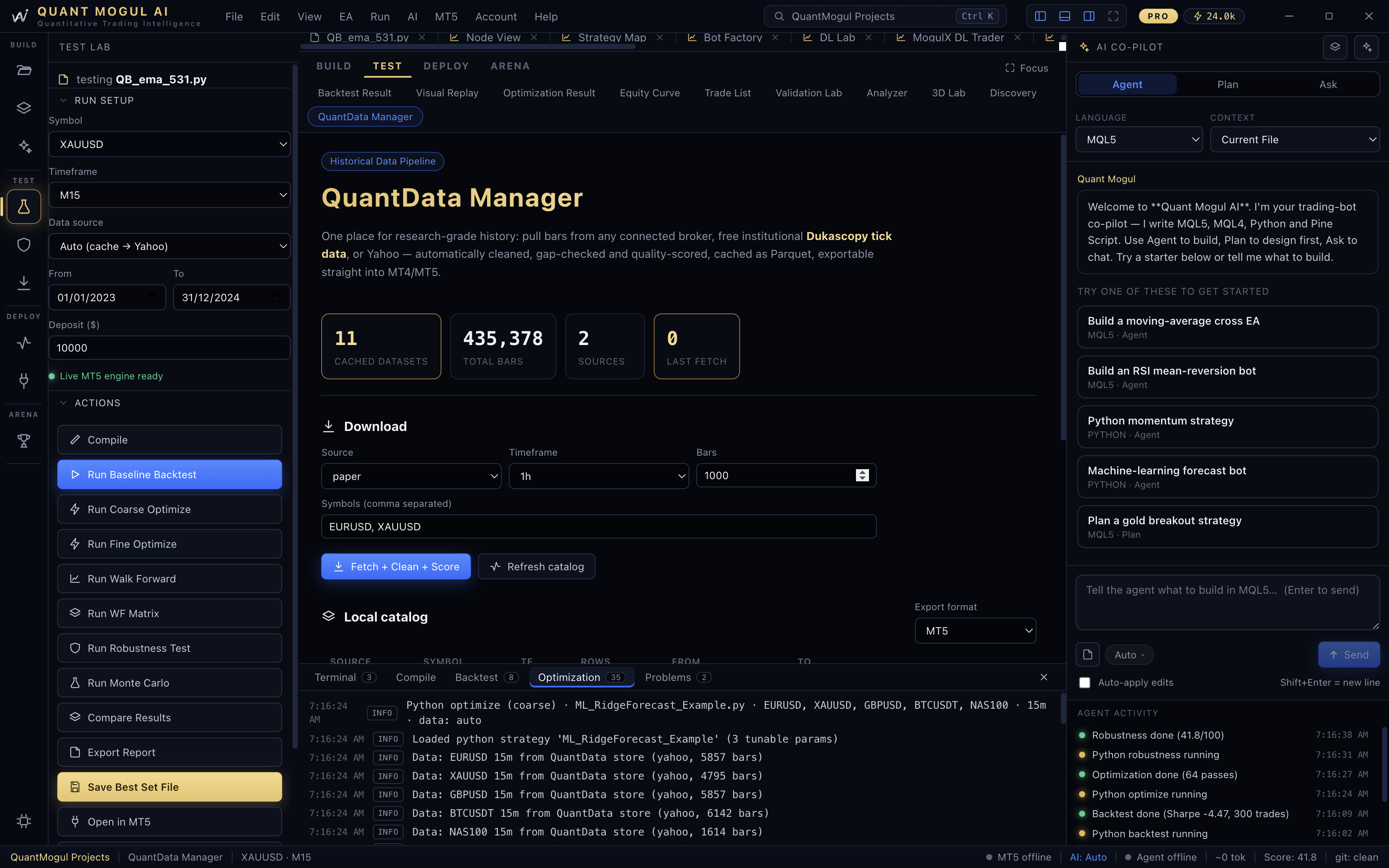Screen dimensions: 1389x868
Task: Open the Equity Curve tab
Action: (650, 93)
